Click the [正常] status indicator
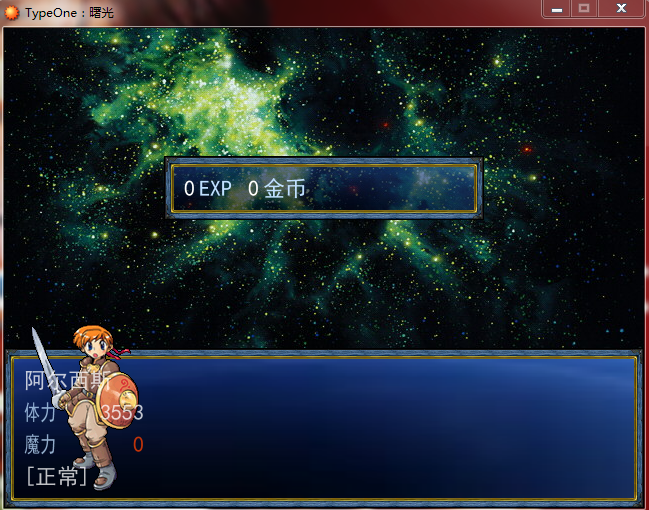This screenshot has height=510, width=649. (57, 476)
